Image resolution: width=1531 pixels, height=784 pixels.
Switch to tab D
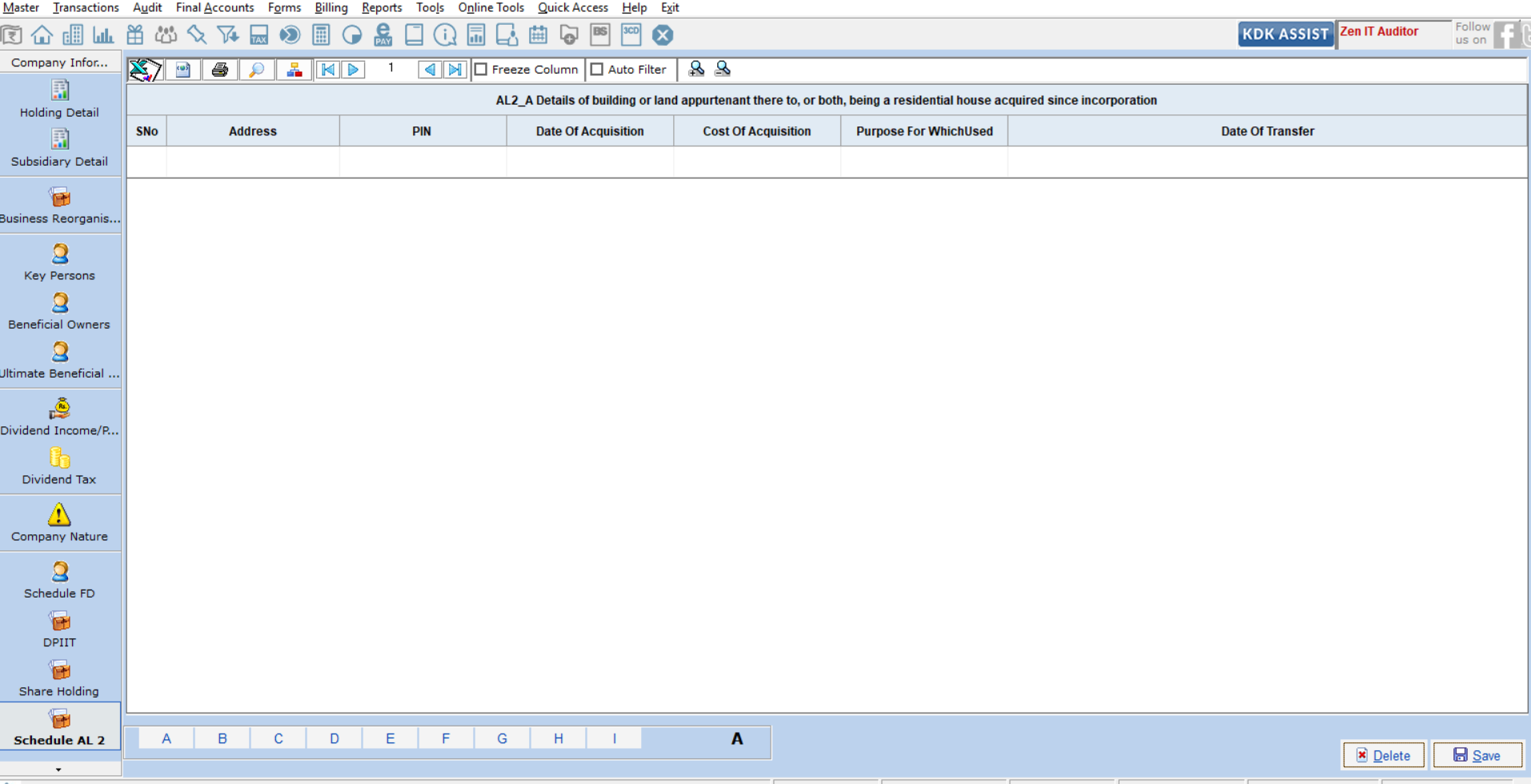(x=335, y=738)
